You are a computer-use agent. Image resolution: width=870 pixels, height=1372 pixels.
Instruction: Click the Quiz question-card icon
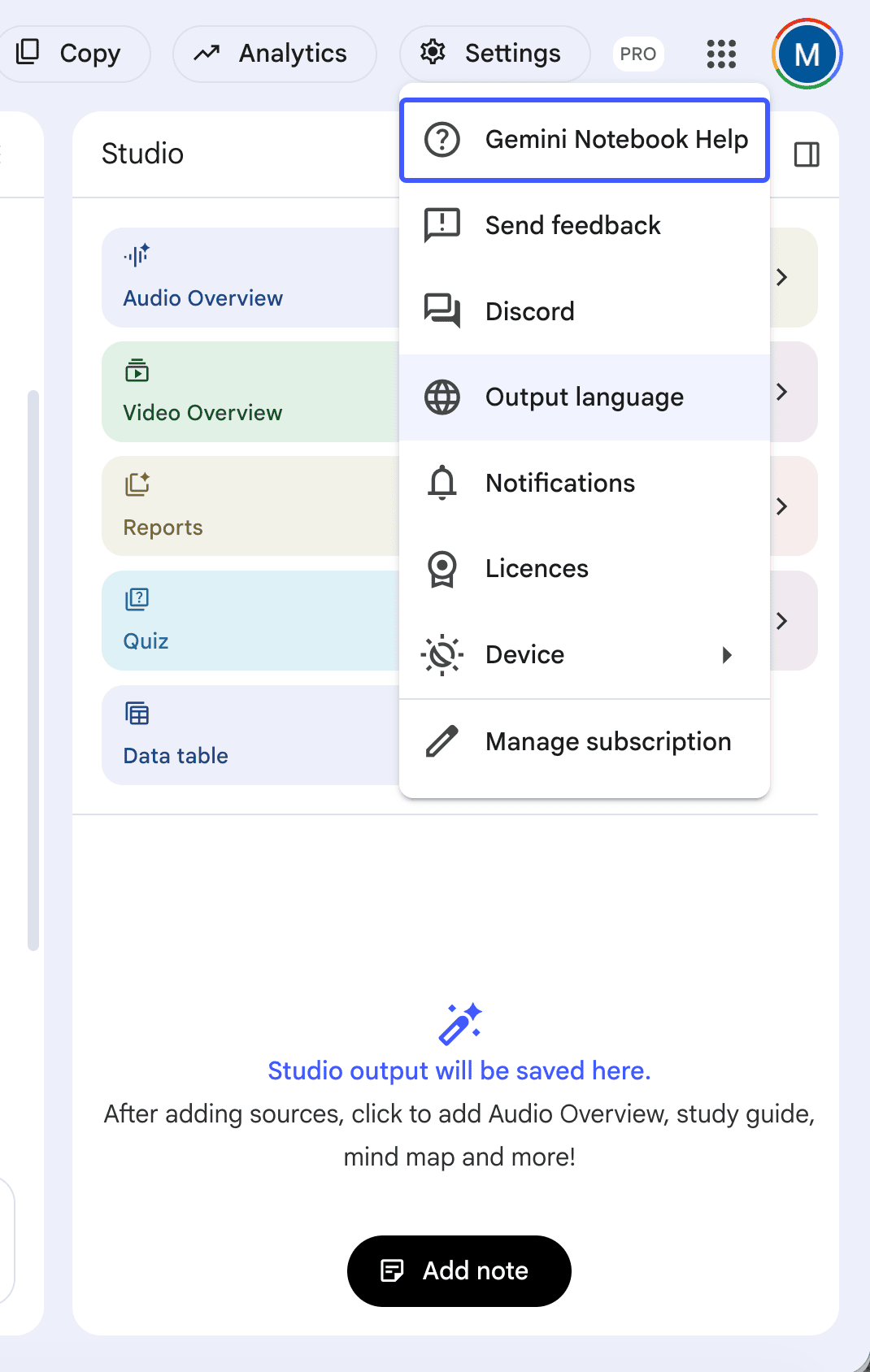[x=137, y=600]
